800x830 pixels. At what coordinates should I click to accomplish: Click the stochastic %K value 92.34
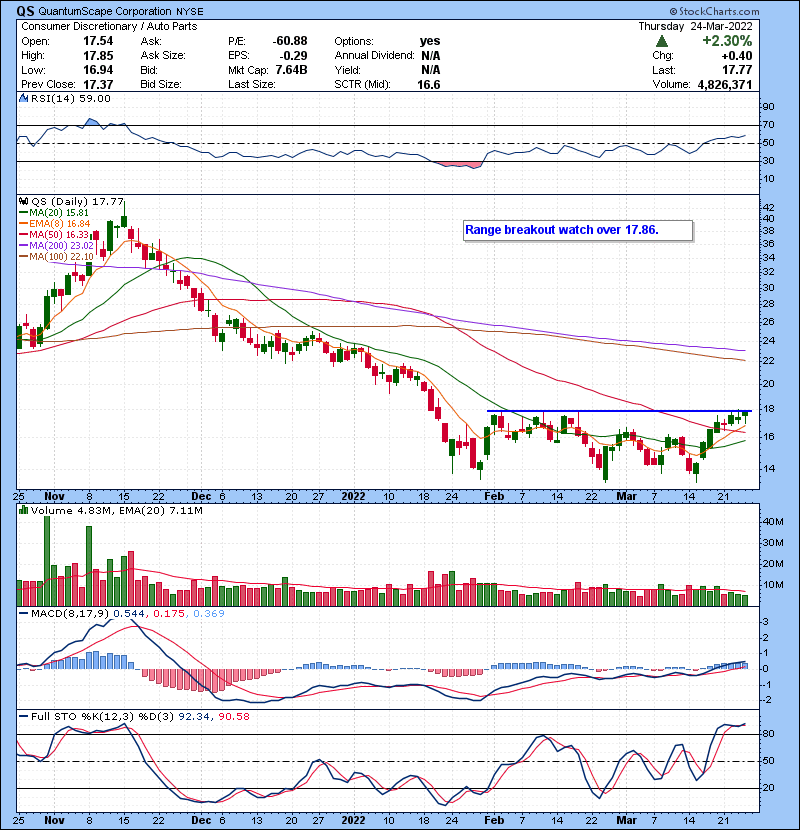pyautogui.click(x=193, y=717)
